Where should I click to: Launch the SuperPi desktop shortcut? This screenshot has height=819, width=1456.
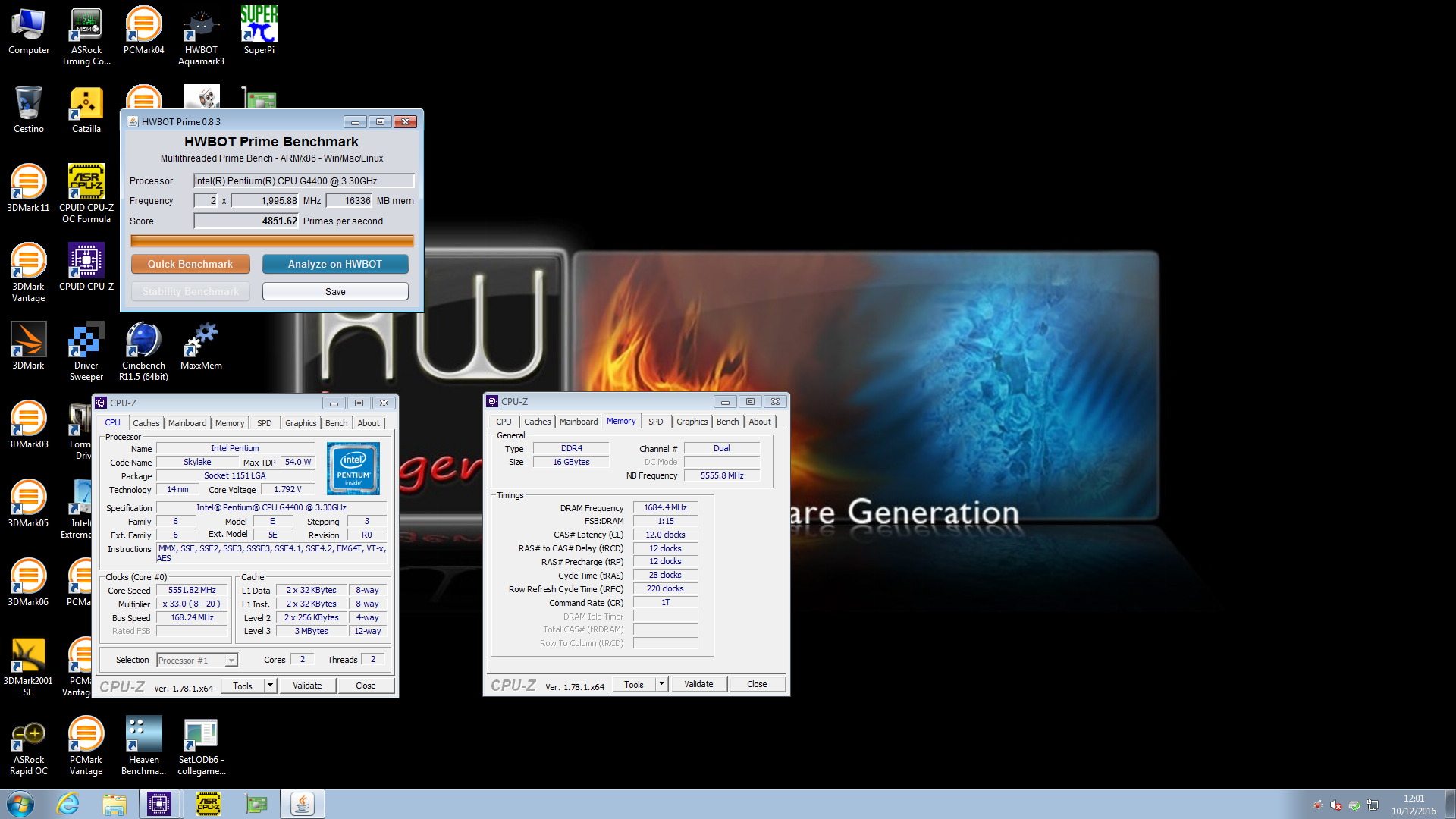coord(259,32)
